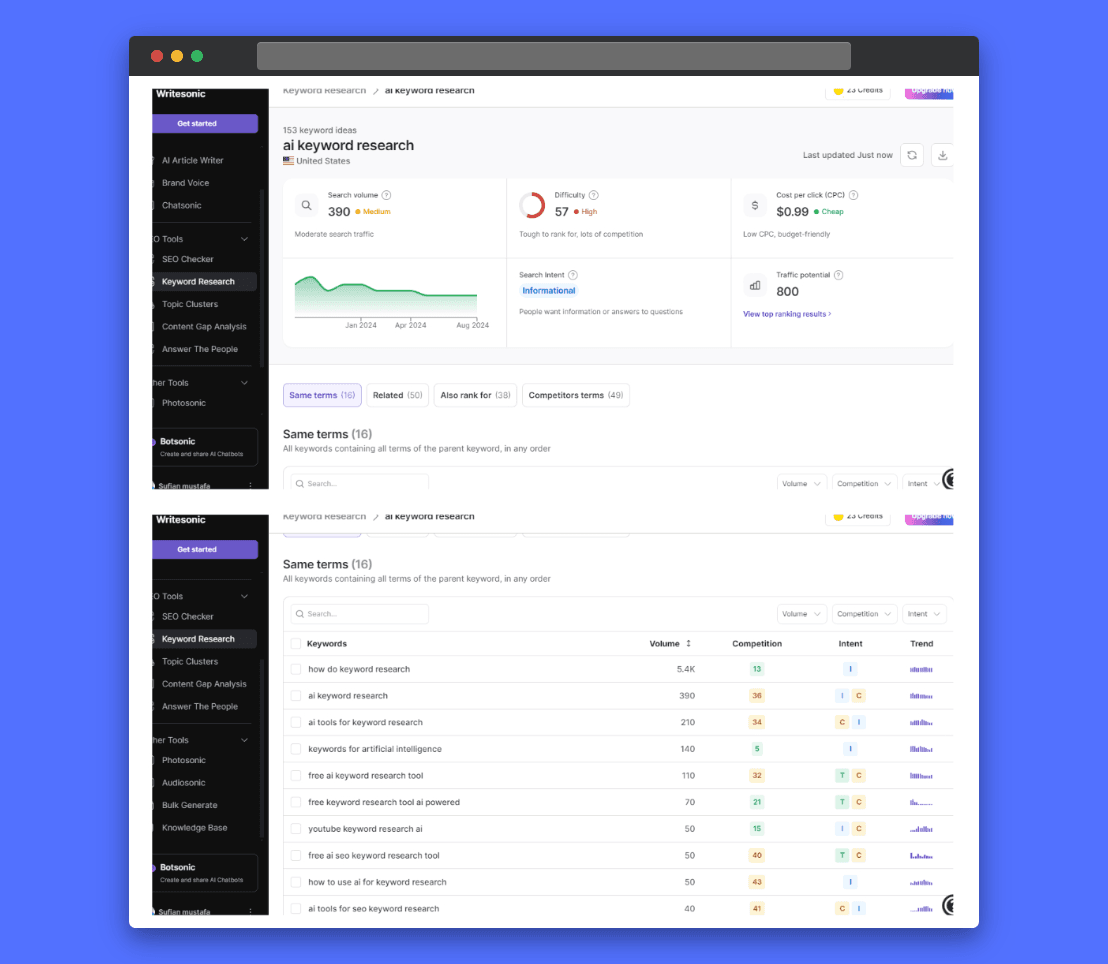Image resolution: width=1108 pixels, height=964 pixels.
Task: Open Sufian mustafa account options menu in lower sidebar
Action: [250, 911]
